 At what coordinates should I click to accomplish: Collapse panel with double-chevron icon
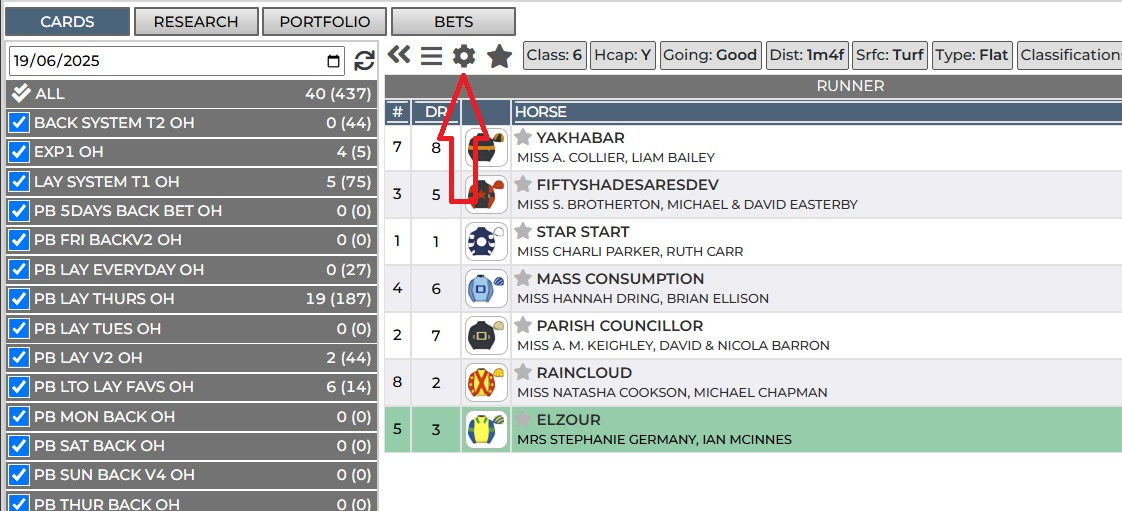[x=399, y=54]
